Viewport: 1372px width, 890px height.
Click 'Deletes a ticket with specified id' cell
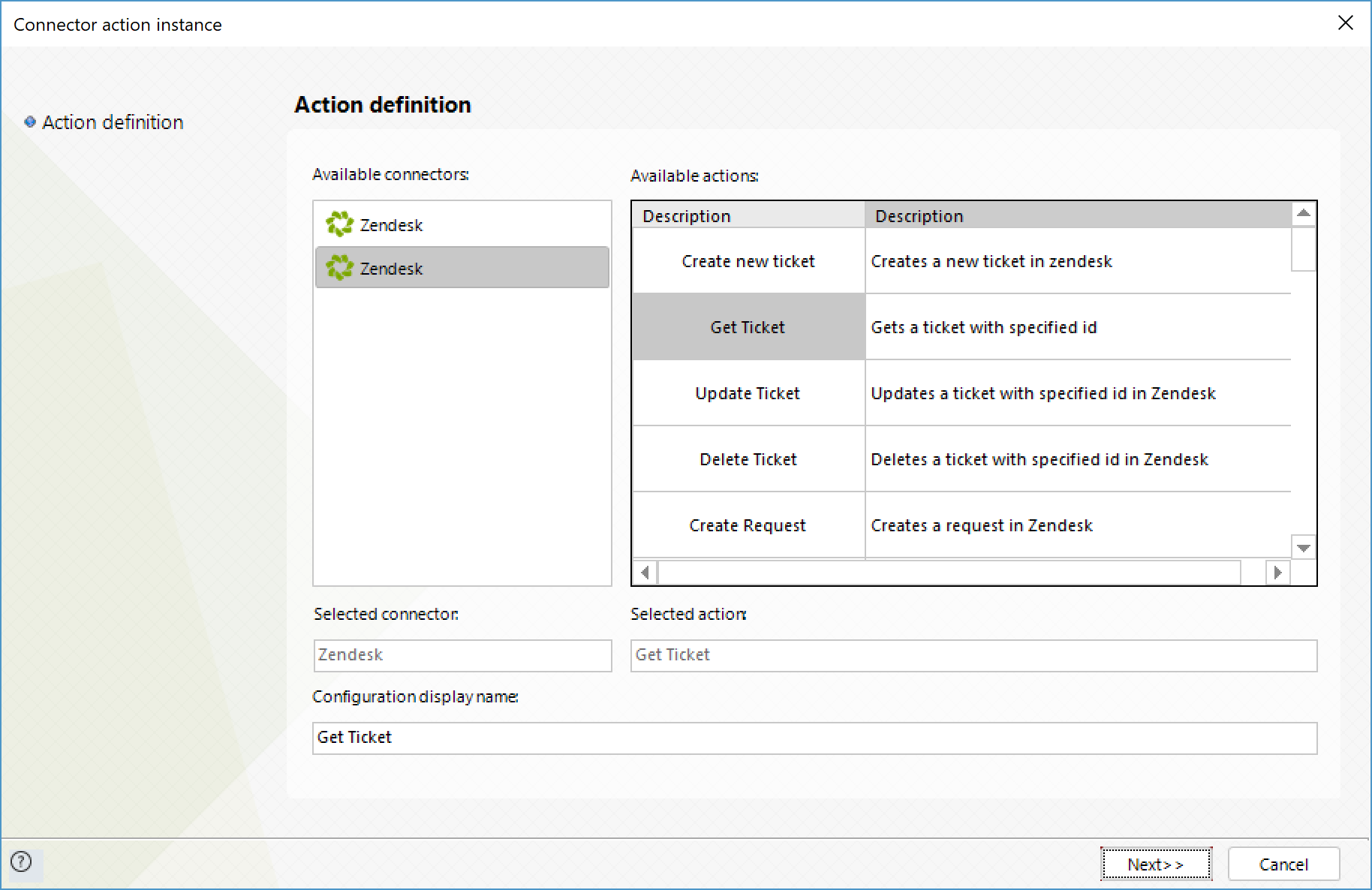tap(1078, 459)
